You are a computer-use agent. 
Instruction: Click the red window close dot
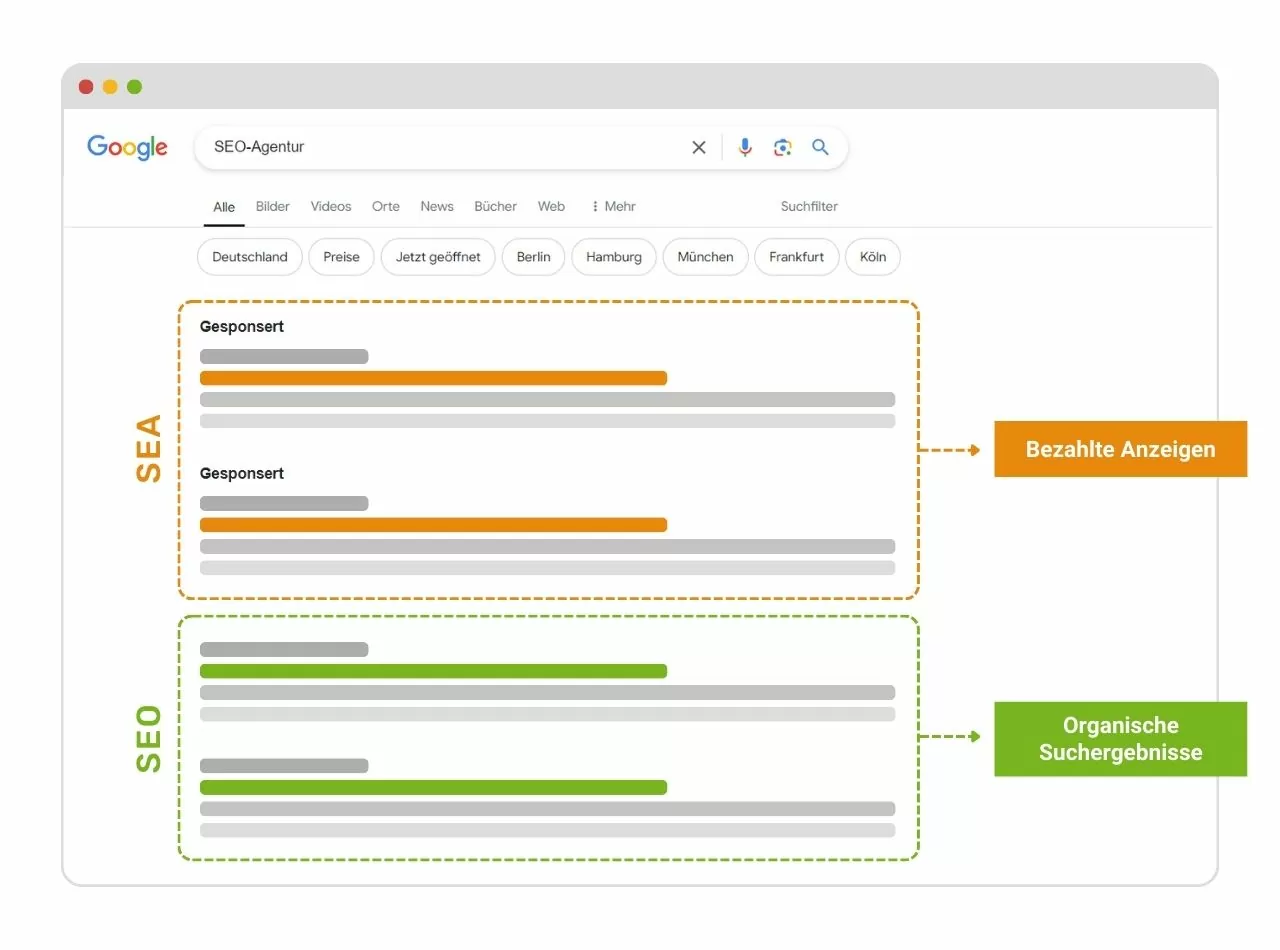(x=86, y=87)
